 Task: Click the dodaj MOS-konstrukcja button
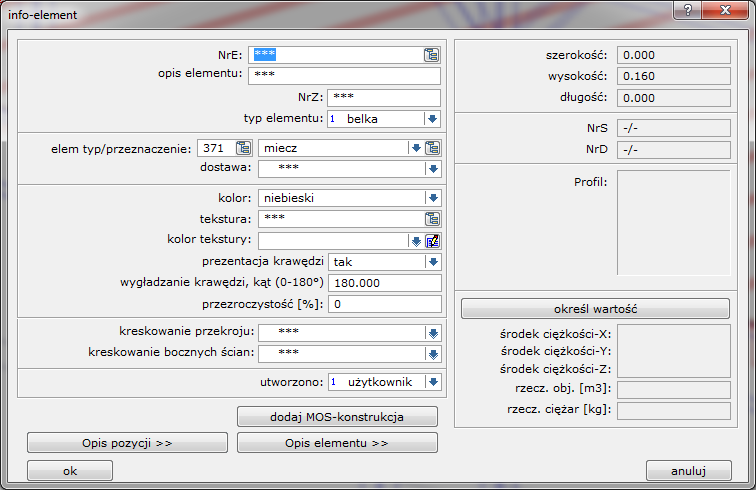click(338, 416)
